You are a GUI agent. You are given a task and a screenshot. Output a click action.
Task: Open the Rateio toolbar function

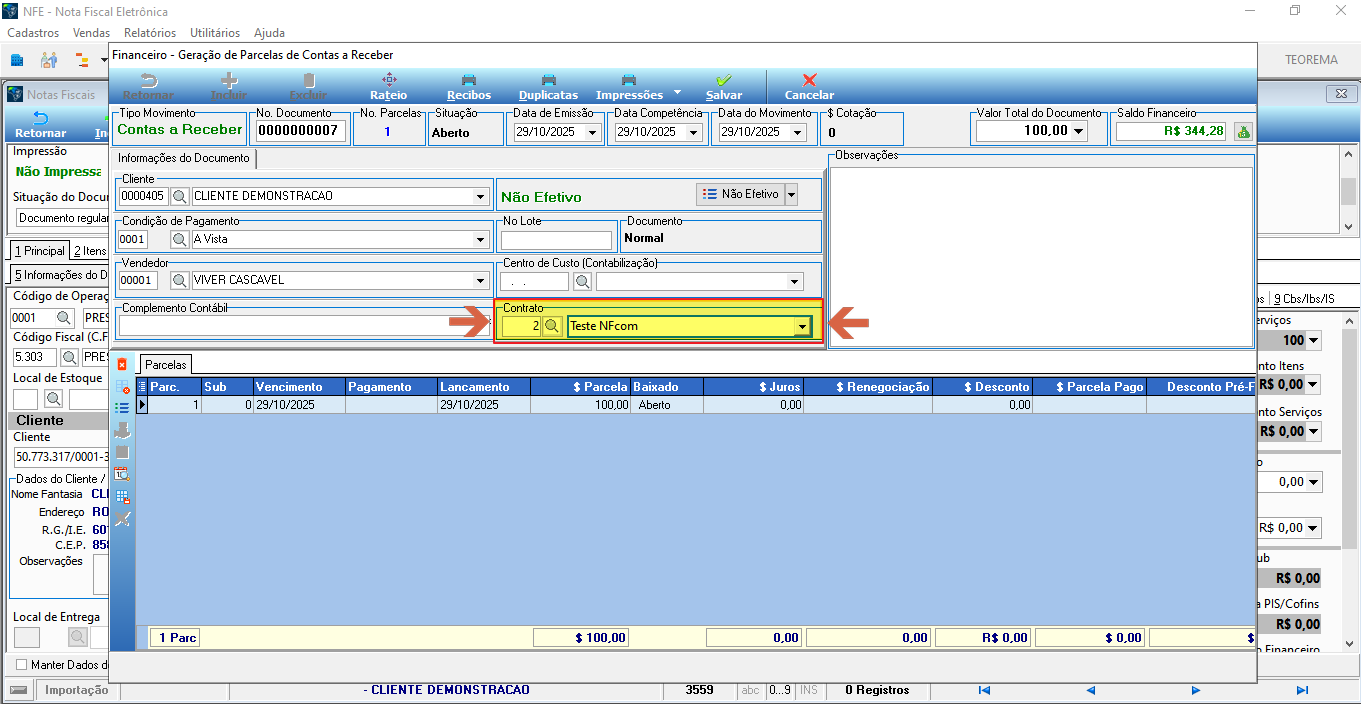388,80
